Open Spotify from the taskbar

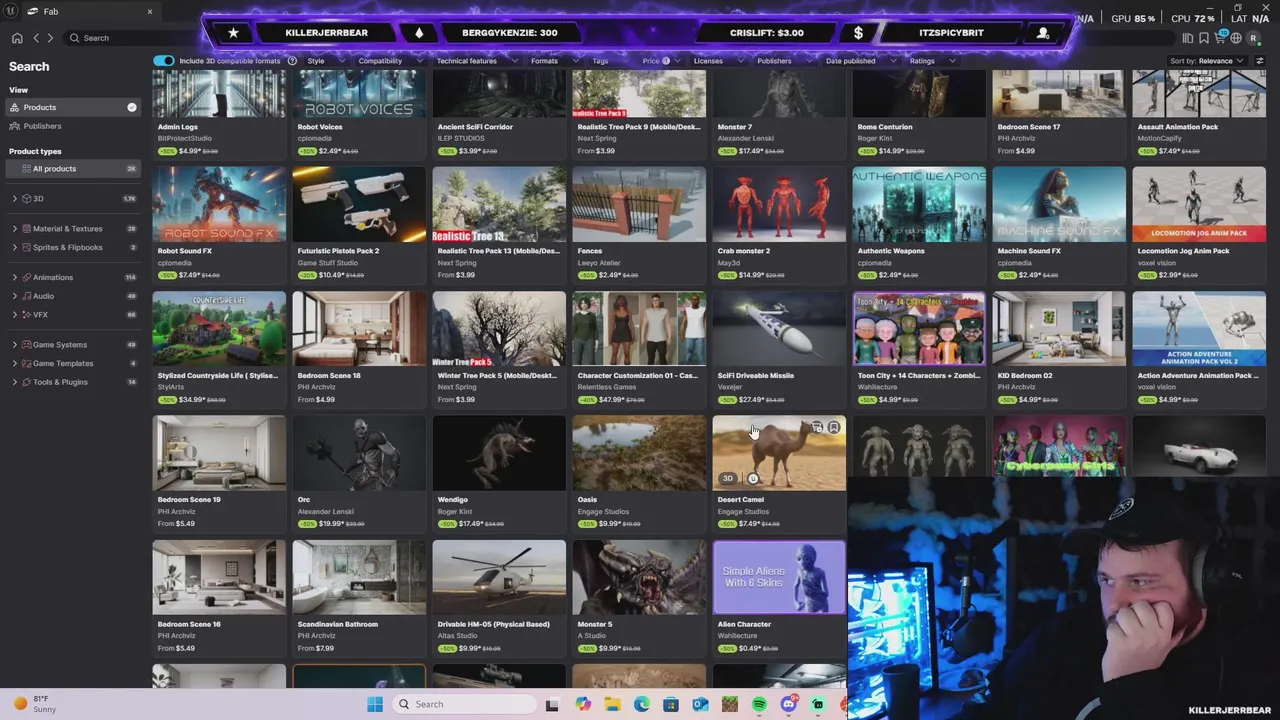pos(759,704)
